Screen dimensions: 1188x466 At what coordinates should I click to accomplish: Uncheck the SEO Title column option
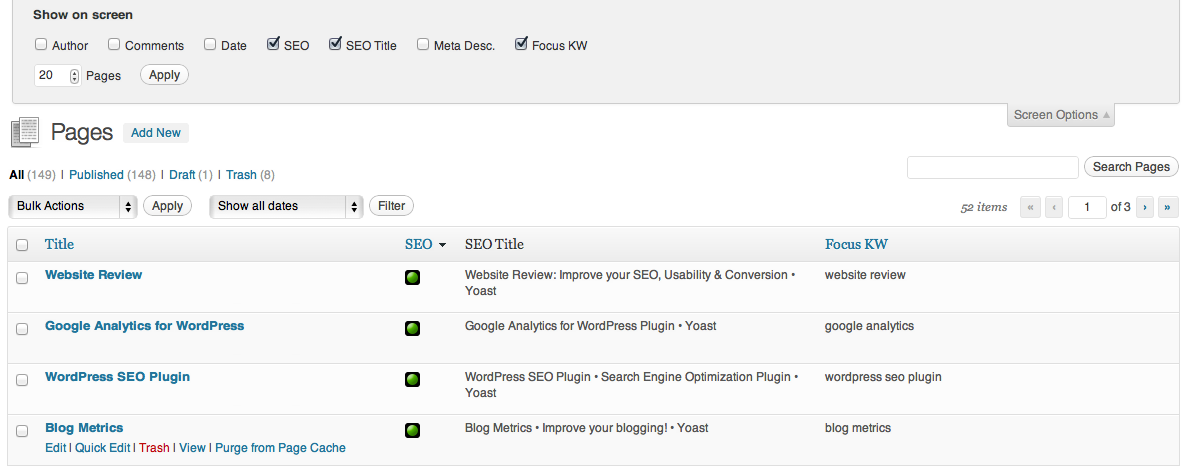click(335, 44)
